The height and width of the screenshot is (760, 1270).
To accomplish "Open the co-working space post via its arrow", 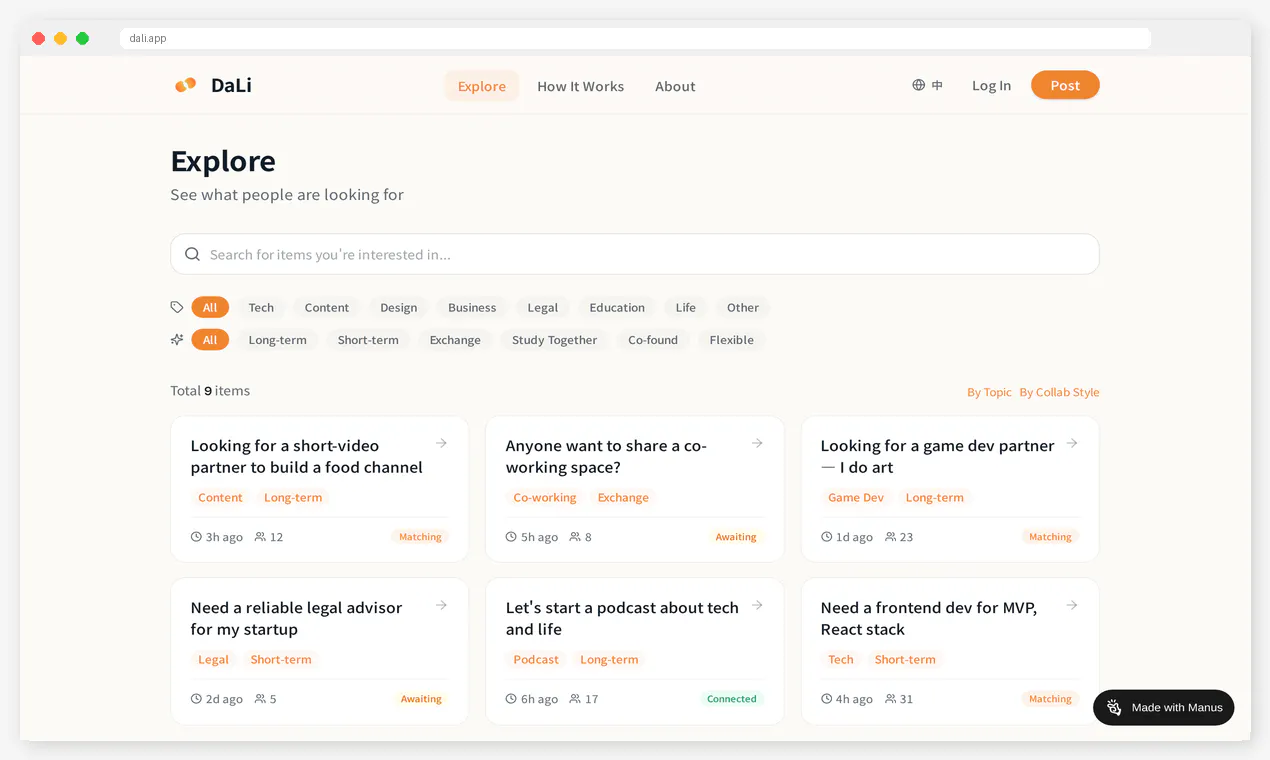I will tap(757, 443).
